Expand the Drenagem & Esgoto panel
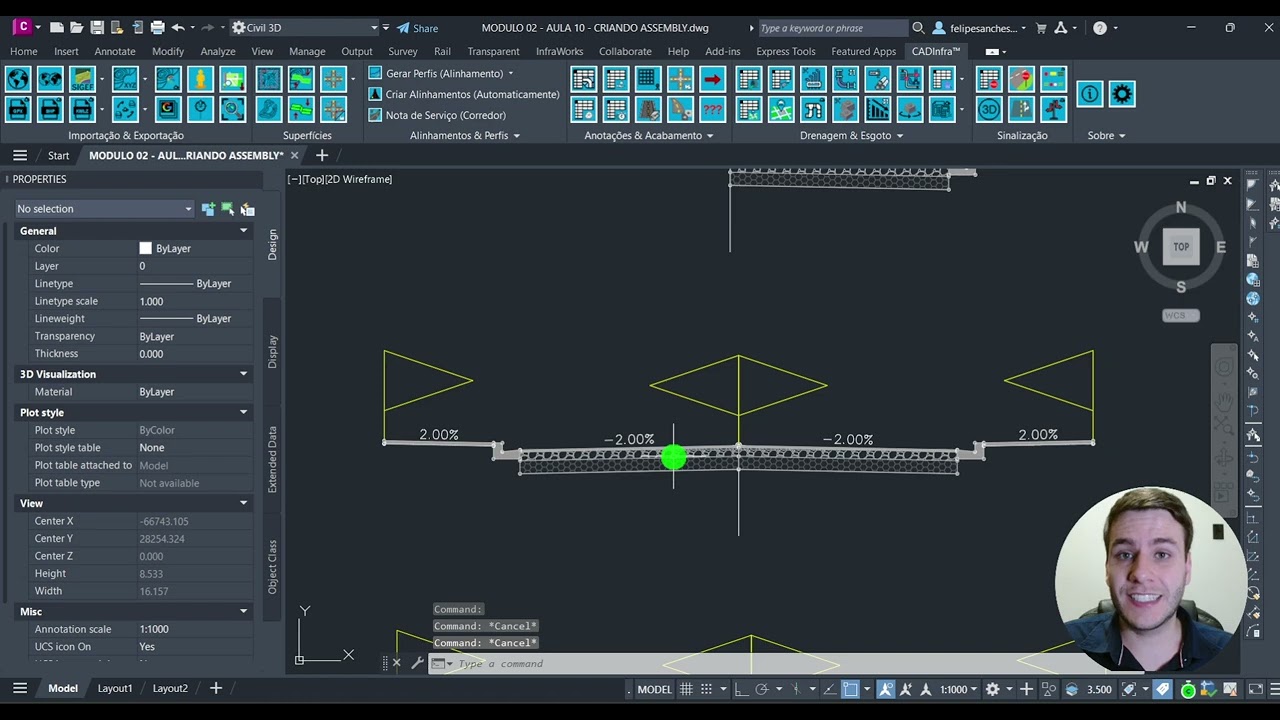The height and width of the screenshot is (720, 1280). (851, 136)
